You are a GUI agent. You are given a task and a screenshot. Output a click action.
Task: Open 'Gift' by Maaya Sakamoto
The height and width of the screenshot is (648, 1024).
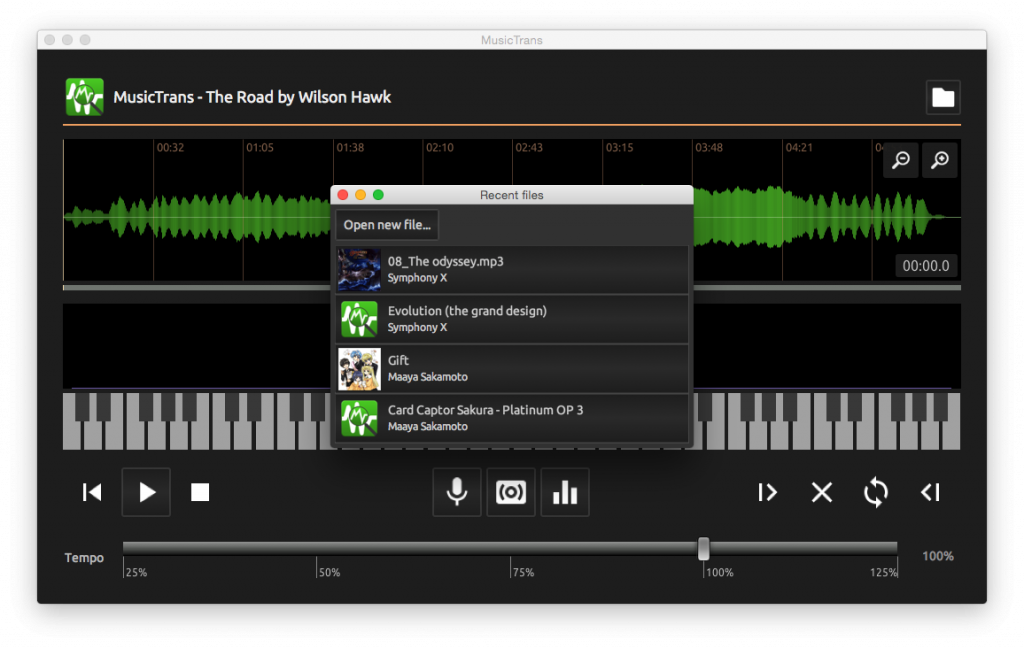coord(512,368)
